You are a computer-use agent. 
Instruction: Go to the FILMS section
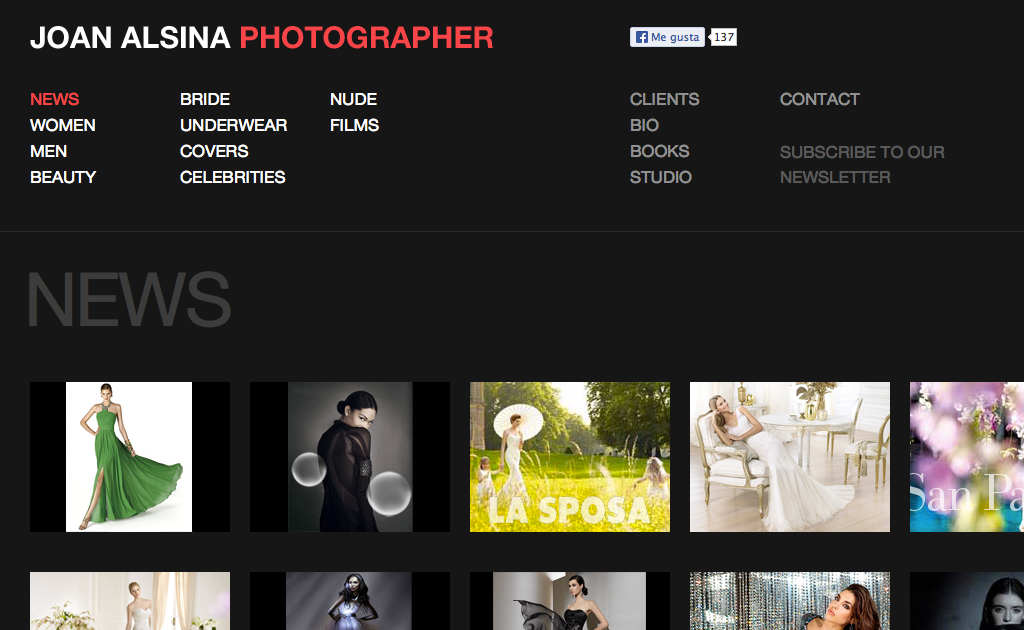point(355,125)
